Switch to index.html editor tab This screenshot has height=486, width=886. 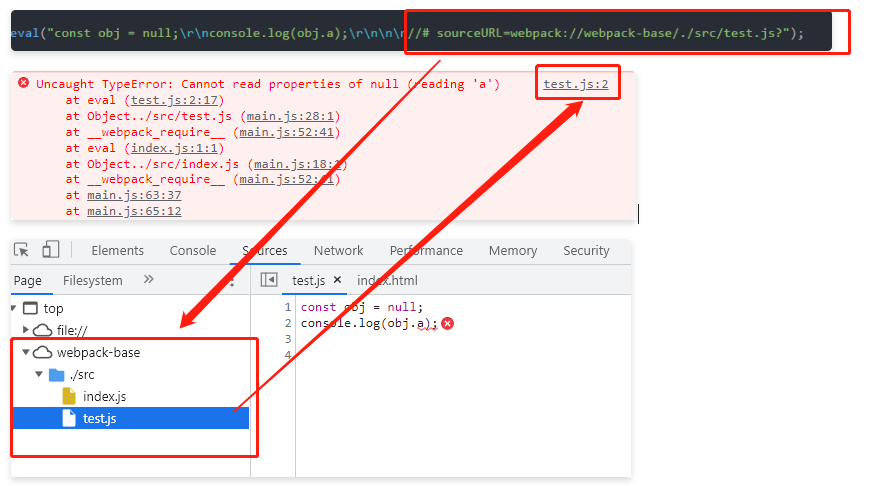[387, 280]
